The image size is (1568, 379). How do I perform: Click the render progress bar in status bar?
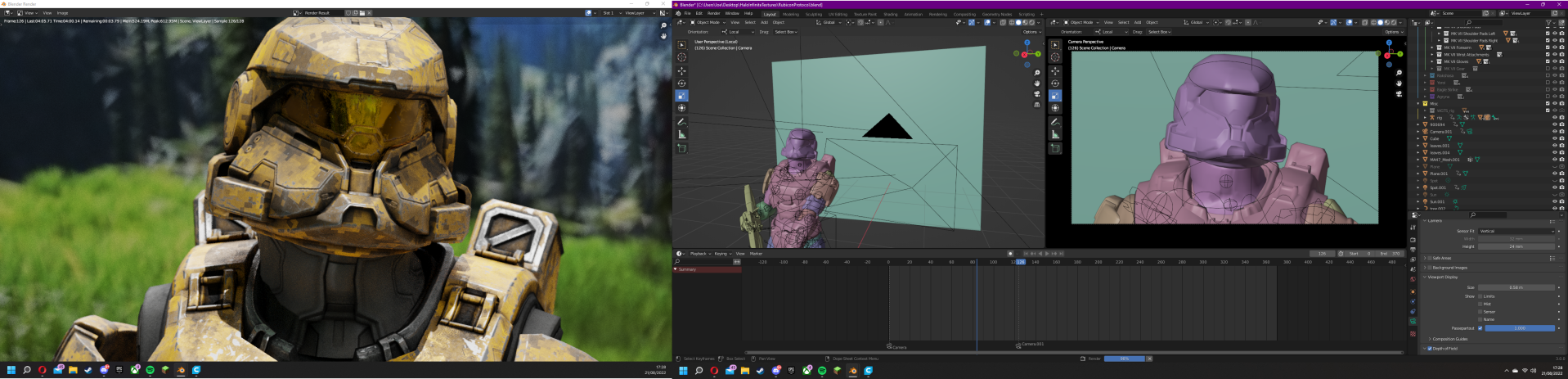click(x=1124, y=359)
